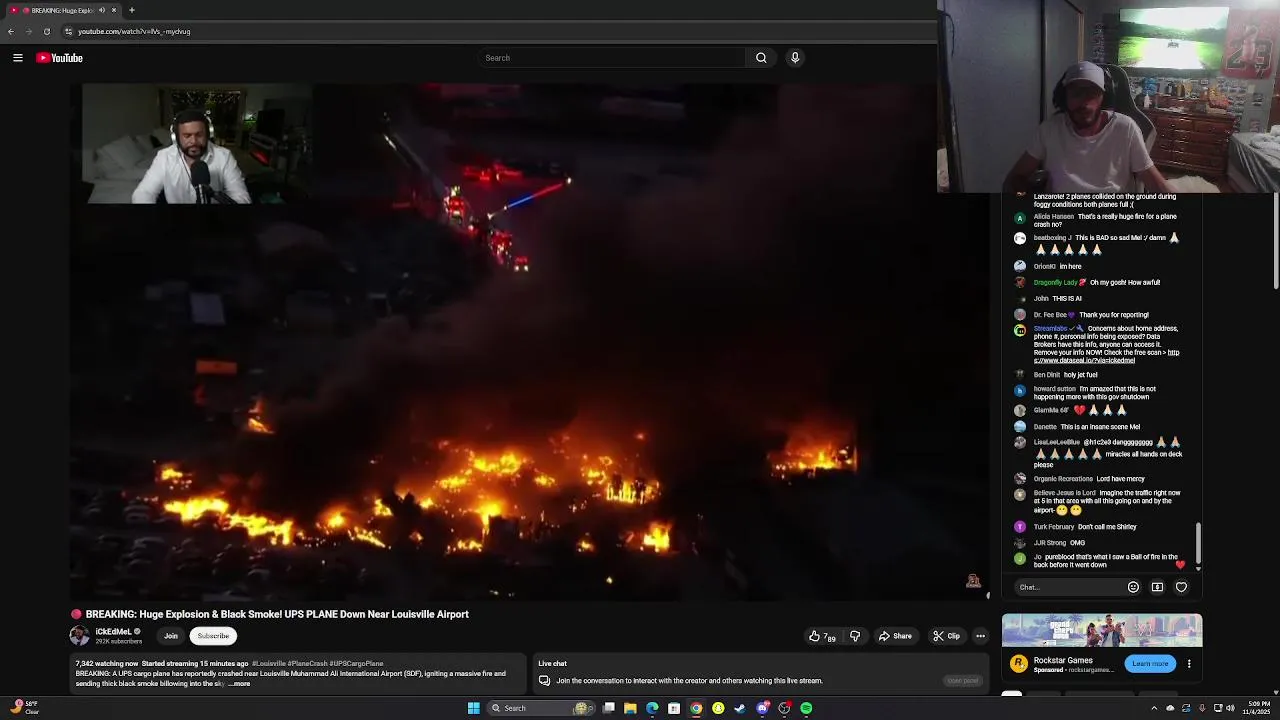
Task: Launch Microsoft Edge from taskbar
Action: pyautogui.click(x=652, y=708)
